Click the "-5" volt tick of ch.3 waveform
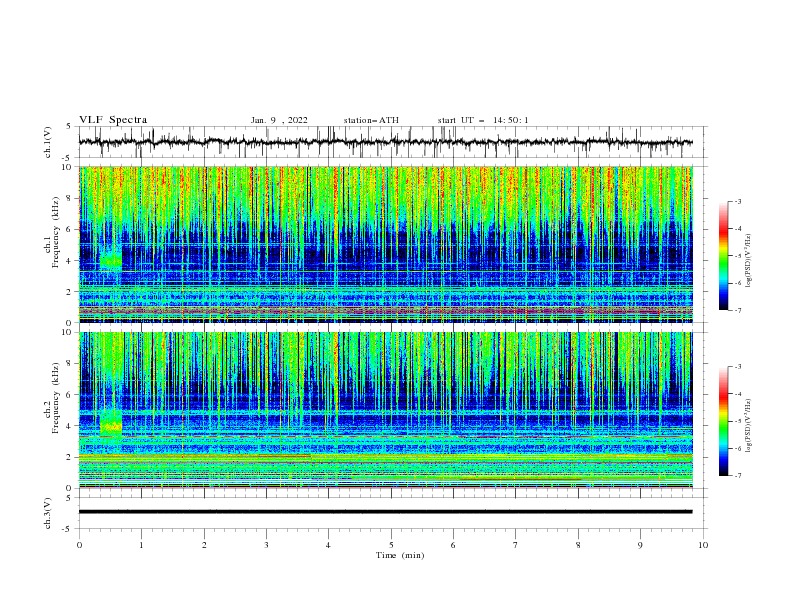This screenshot has width=792, height=612. pos(68,529)
